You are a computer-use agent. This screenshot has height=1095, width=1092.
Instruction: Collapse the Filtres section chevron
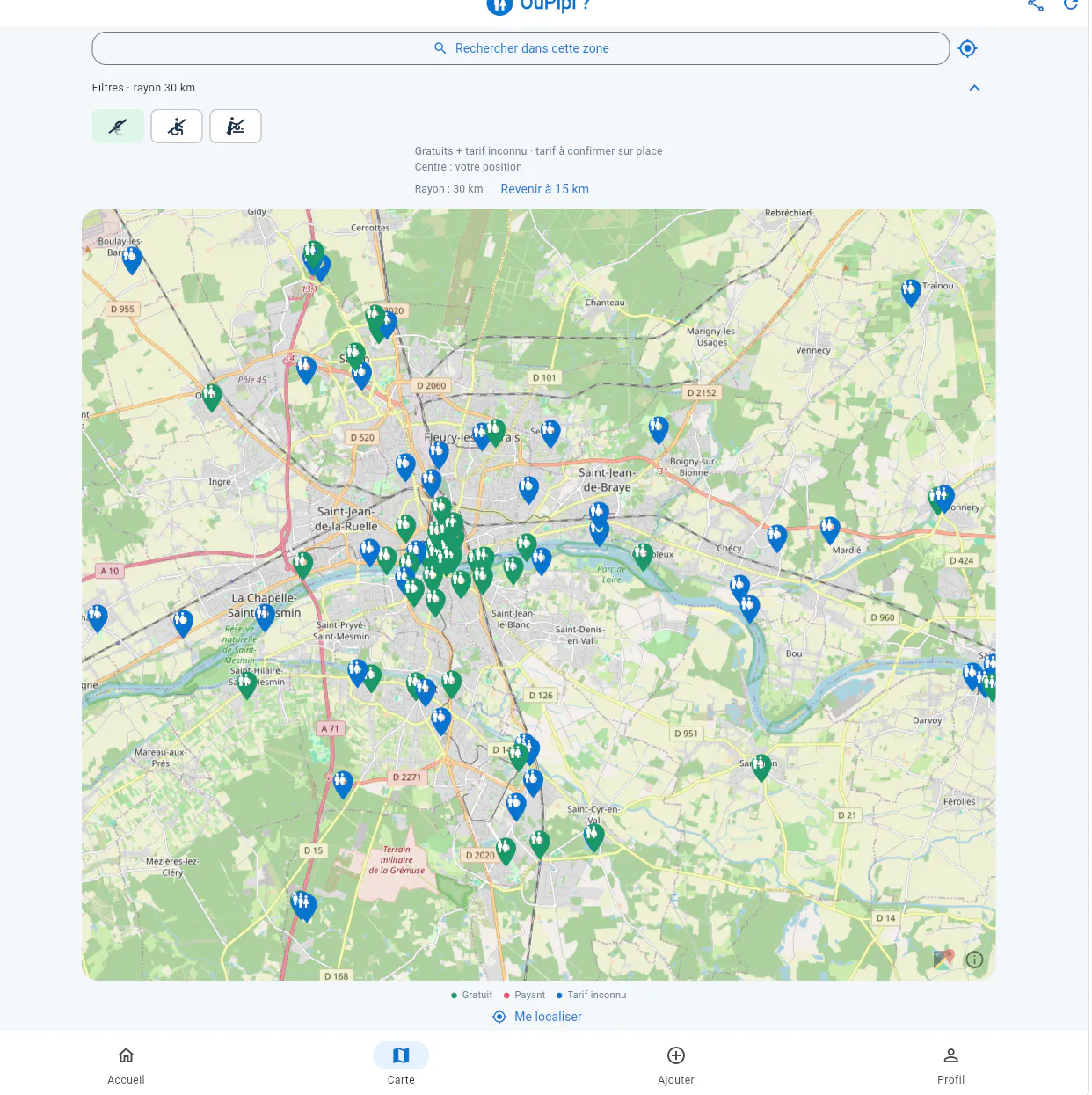(x=974, y=88)
